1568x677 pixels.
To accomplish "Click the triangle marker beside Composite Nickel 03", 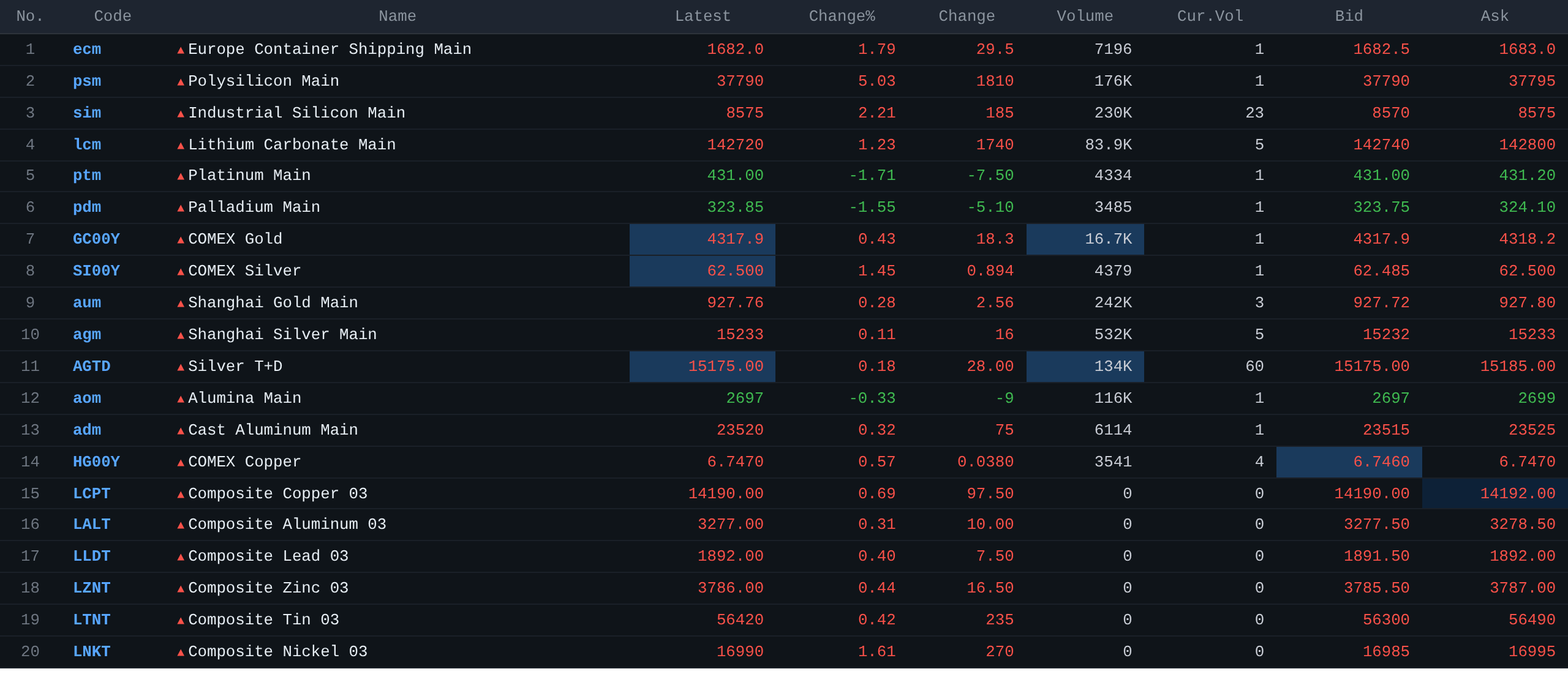I will click(181, 653).
